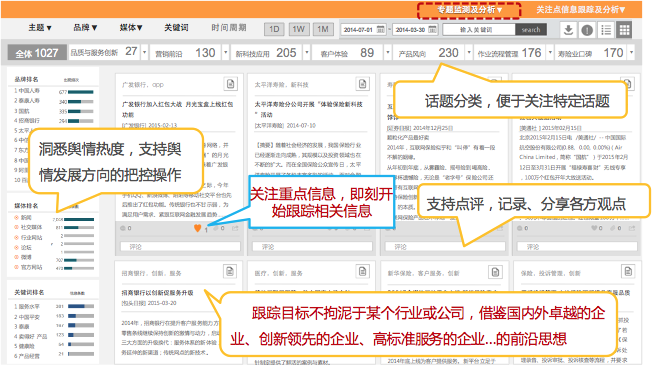Click the exclamation alert icon in the toolbar

[x=587, y=30]
